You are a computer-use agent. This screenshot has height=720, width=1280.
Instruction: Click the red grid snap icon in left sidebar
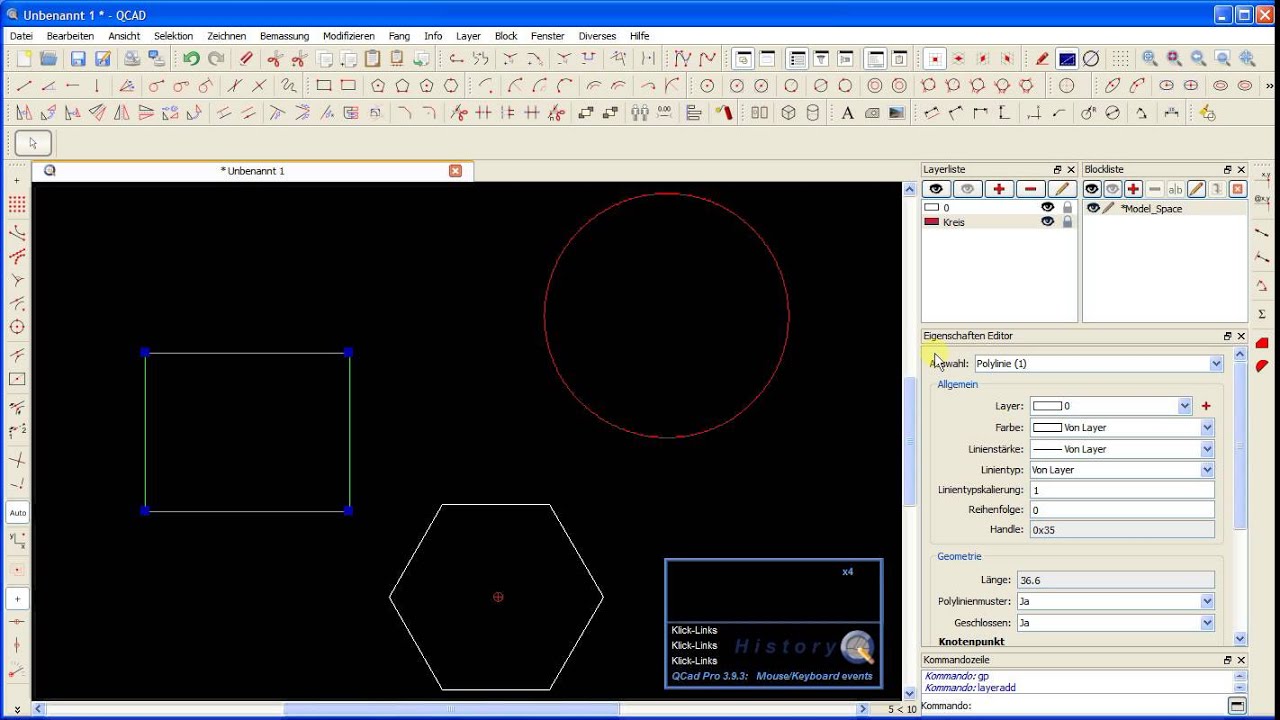[x=17, y=204]
